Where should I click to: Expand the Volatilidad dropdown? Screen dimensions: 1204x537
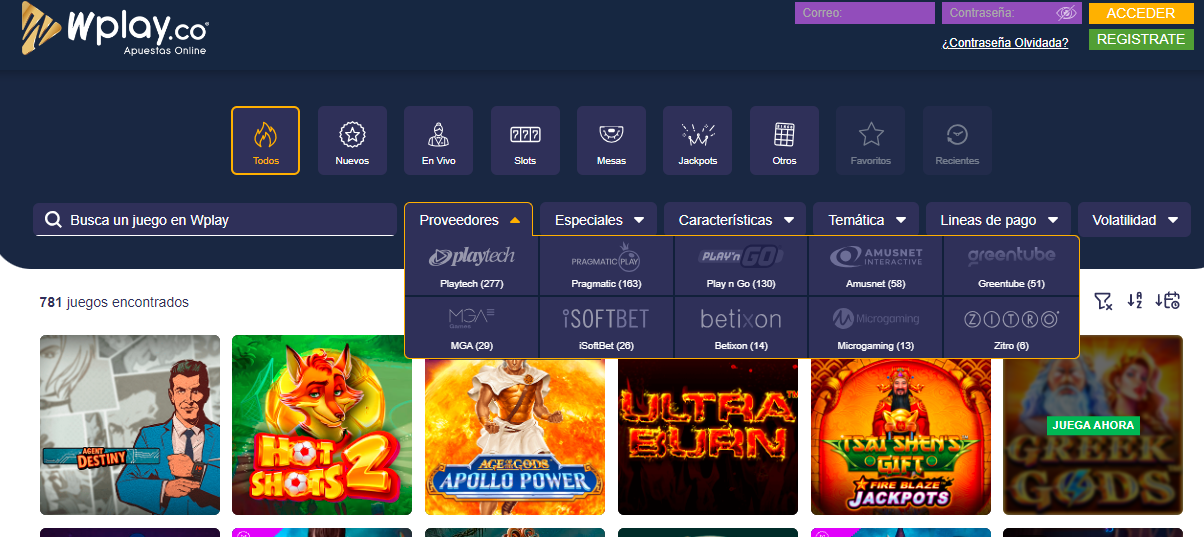(x=1134, y=220)
